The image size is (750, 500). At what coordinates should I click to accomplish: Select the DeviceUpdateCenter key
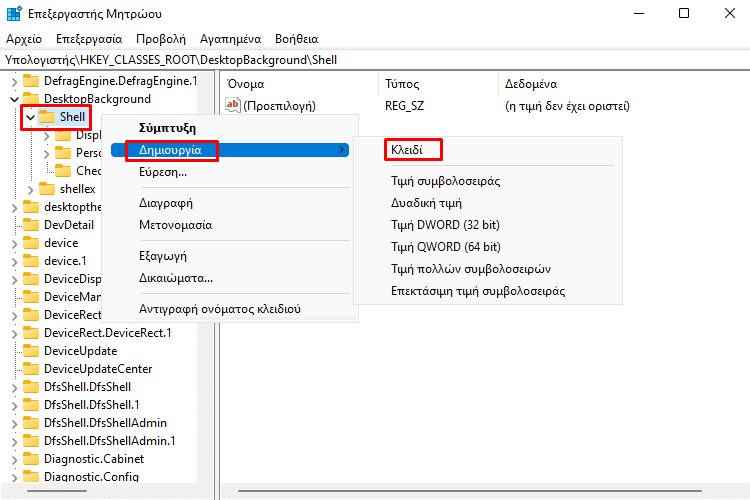[x=98, y=369]
